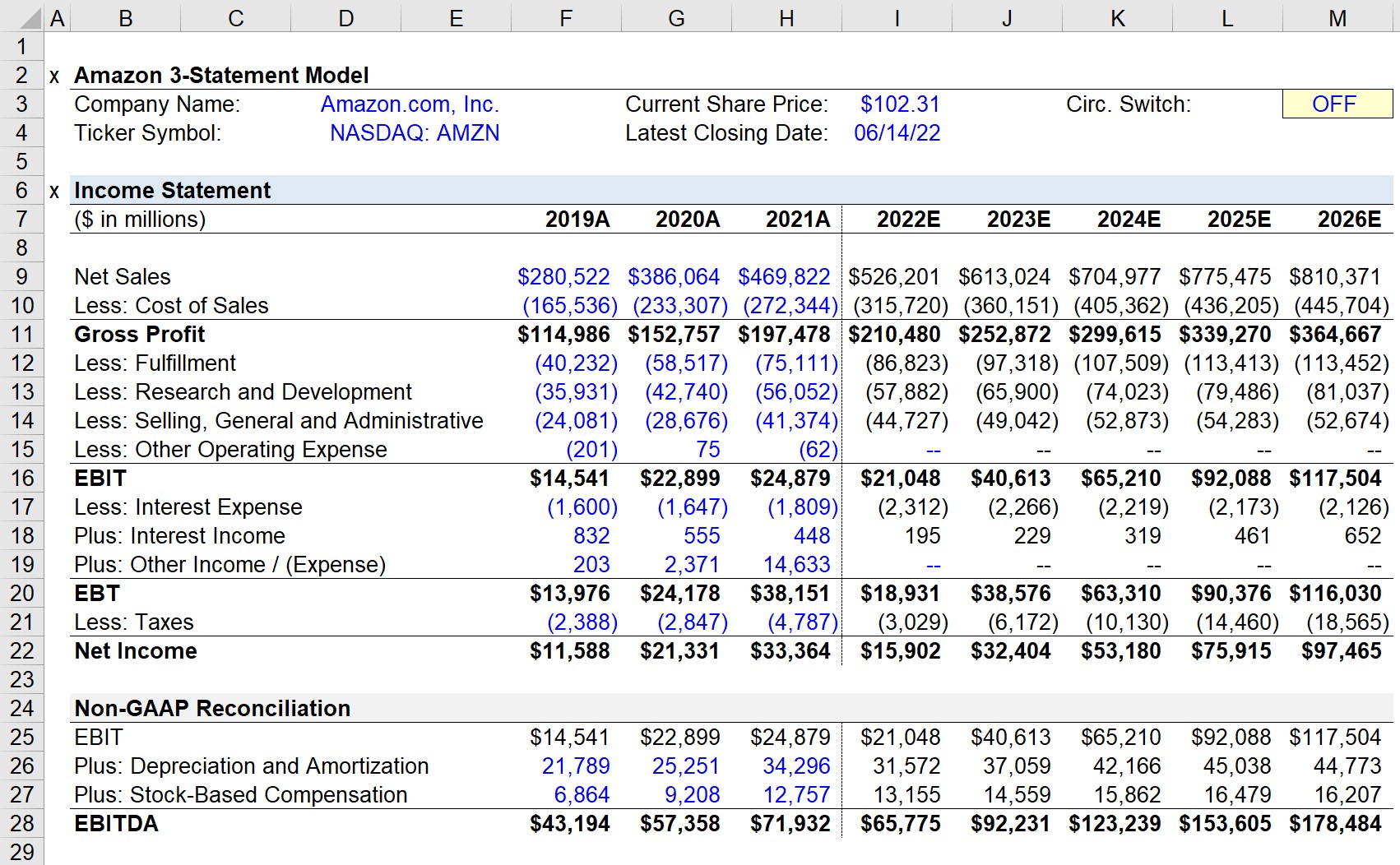Select row 16 header

22,479
